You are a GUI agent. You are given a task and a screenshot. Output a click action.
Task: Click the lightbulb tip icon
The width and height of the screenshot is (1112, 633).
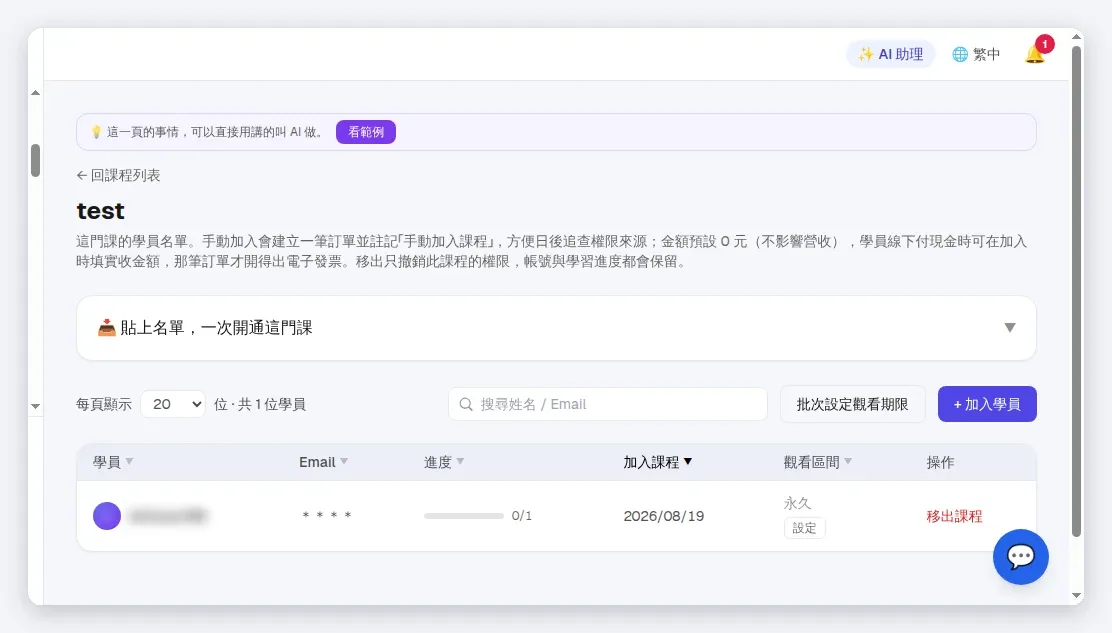click(96, 132)
